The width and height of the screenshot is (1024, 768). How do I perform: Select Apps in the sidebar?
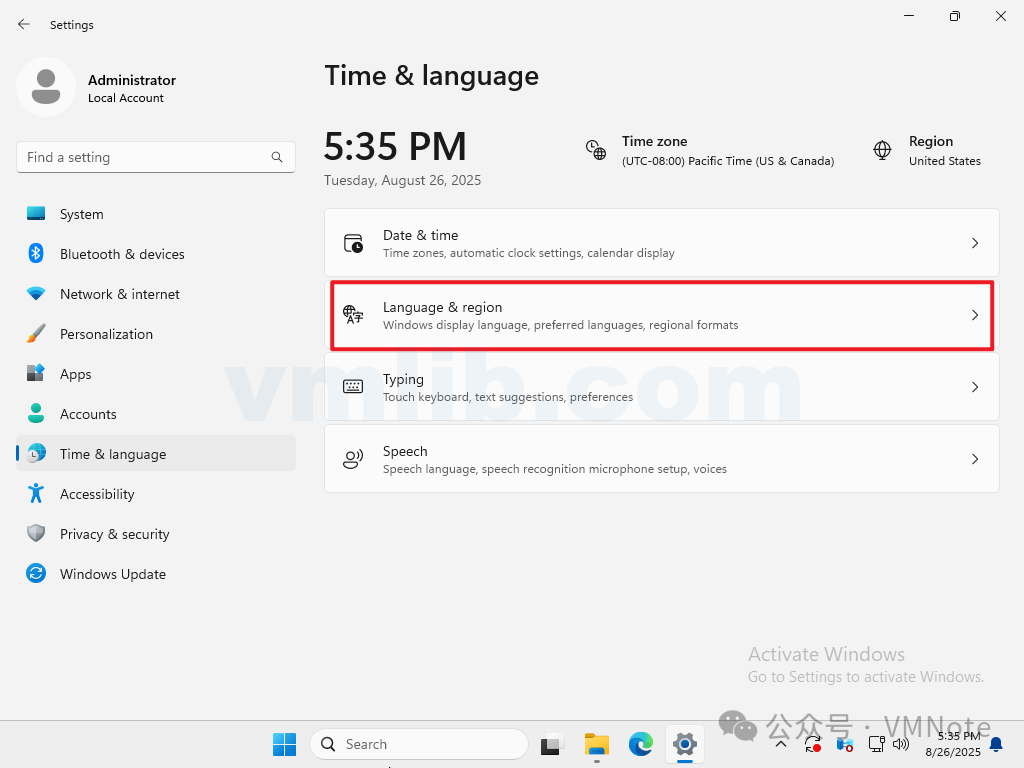tap(75, 374)
